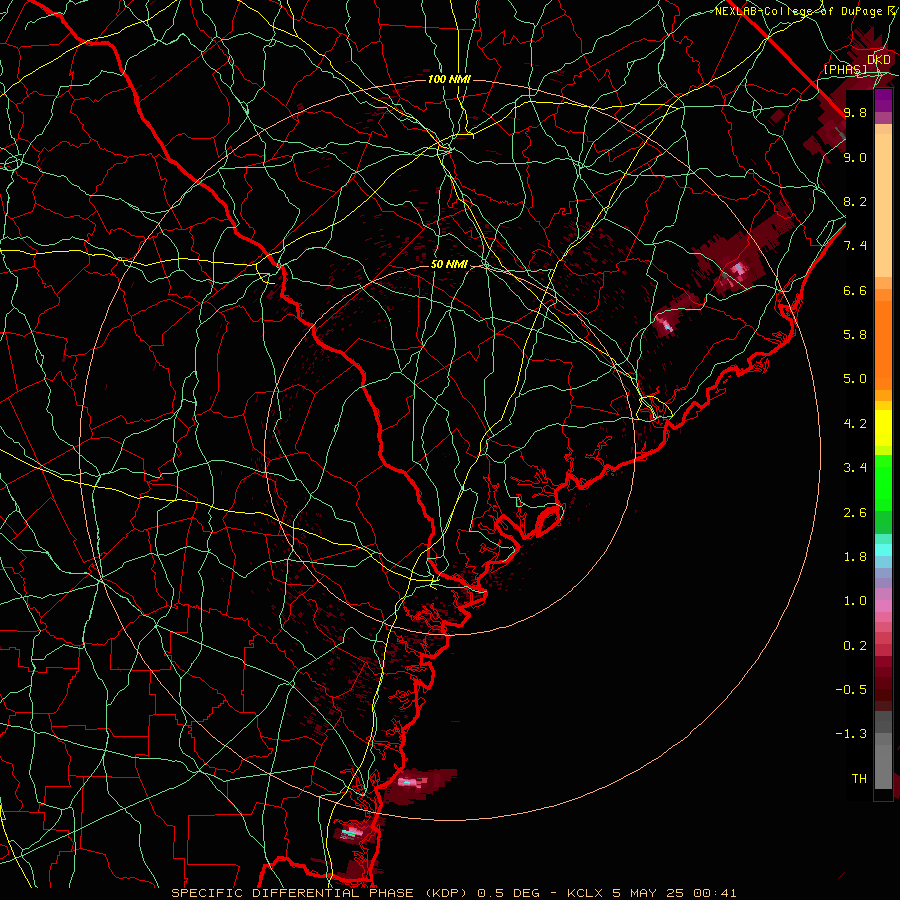Click the 7.4 value on the color scale
The width and height of the screenshot is (900, 900).
pyautogui.click(x=855, y=246)
